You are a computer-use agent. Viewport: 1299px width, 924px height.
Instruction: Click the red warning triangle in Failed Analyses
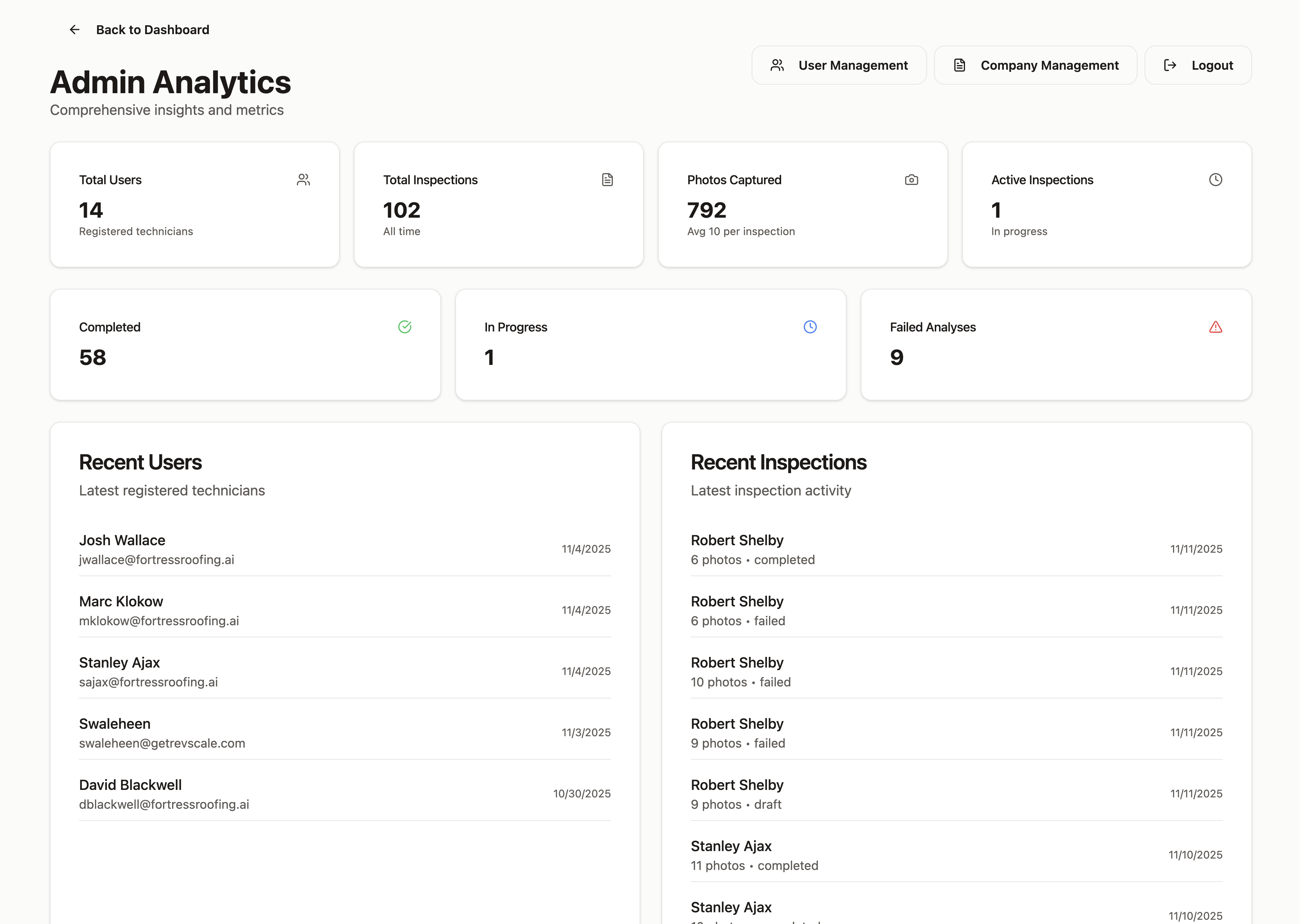click(1215, 326)
